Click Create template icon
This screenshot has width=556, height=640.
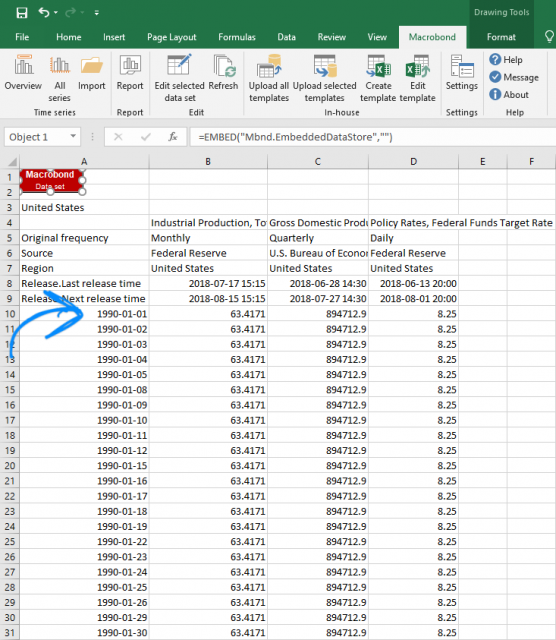(x=378, y=78)
